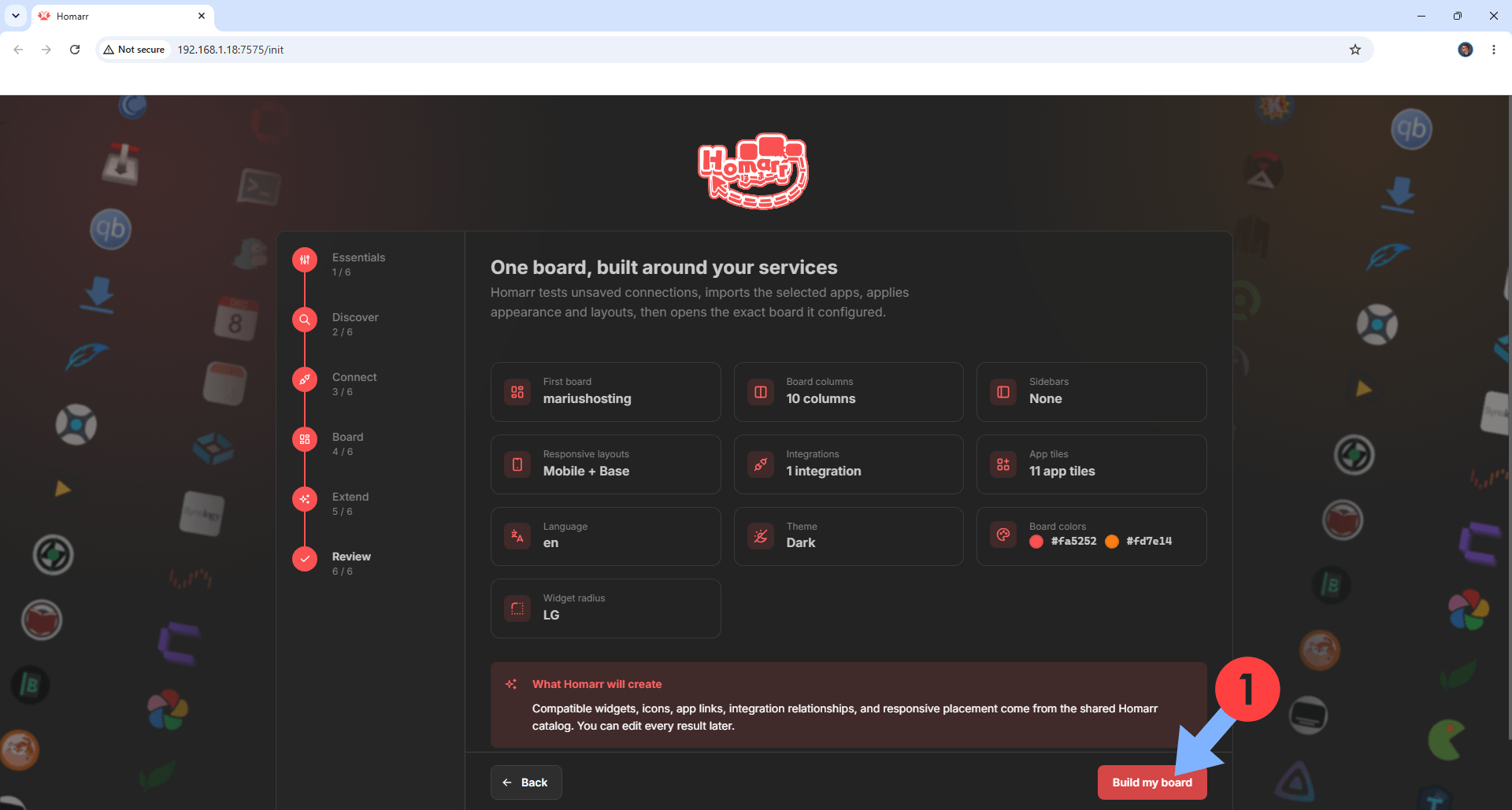Click the Language translate icon
The height and width of the screenshot is (810, 1512).
[517, 536]
